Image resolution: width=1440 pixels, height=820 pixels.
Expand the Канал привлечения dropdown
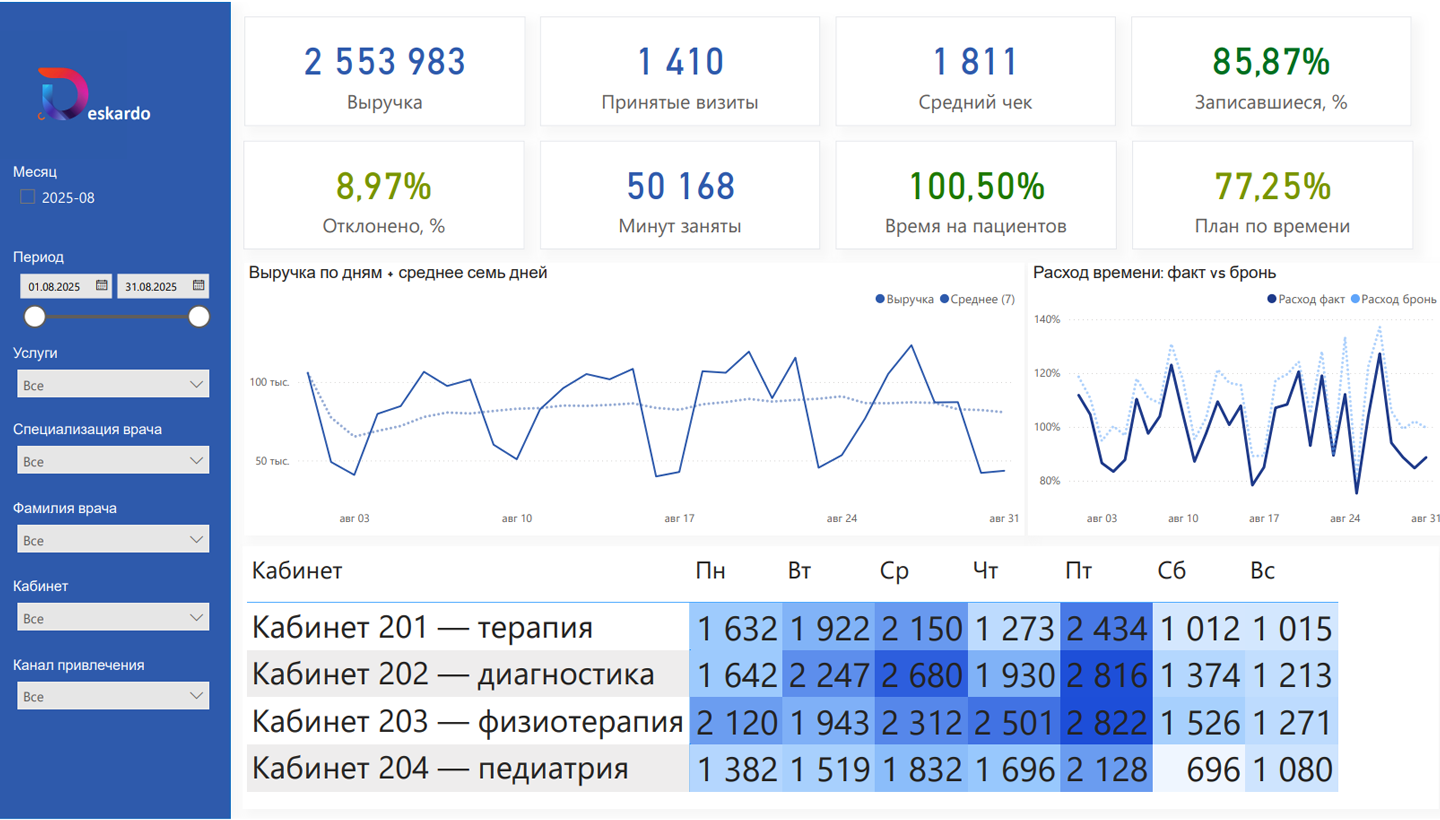tap(113, 696)
